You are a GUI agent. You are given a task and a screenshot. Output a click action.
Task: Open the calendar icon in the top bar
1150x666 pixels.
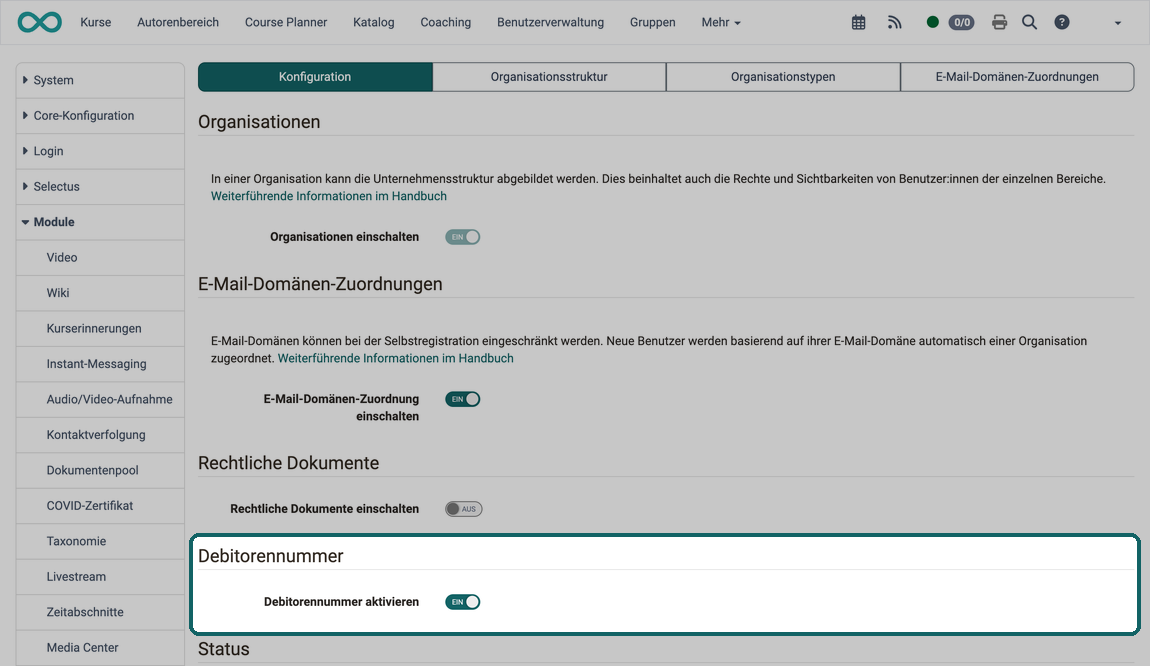coord(858,23)
